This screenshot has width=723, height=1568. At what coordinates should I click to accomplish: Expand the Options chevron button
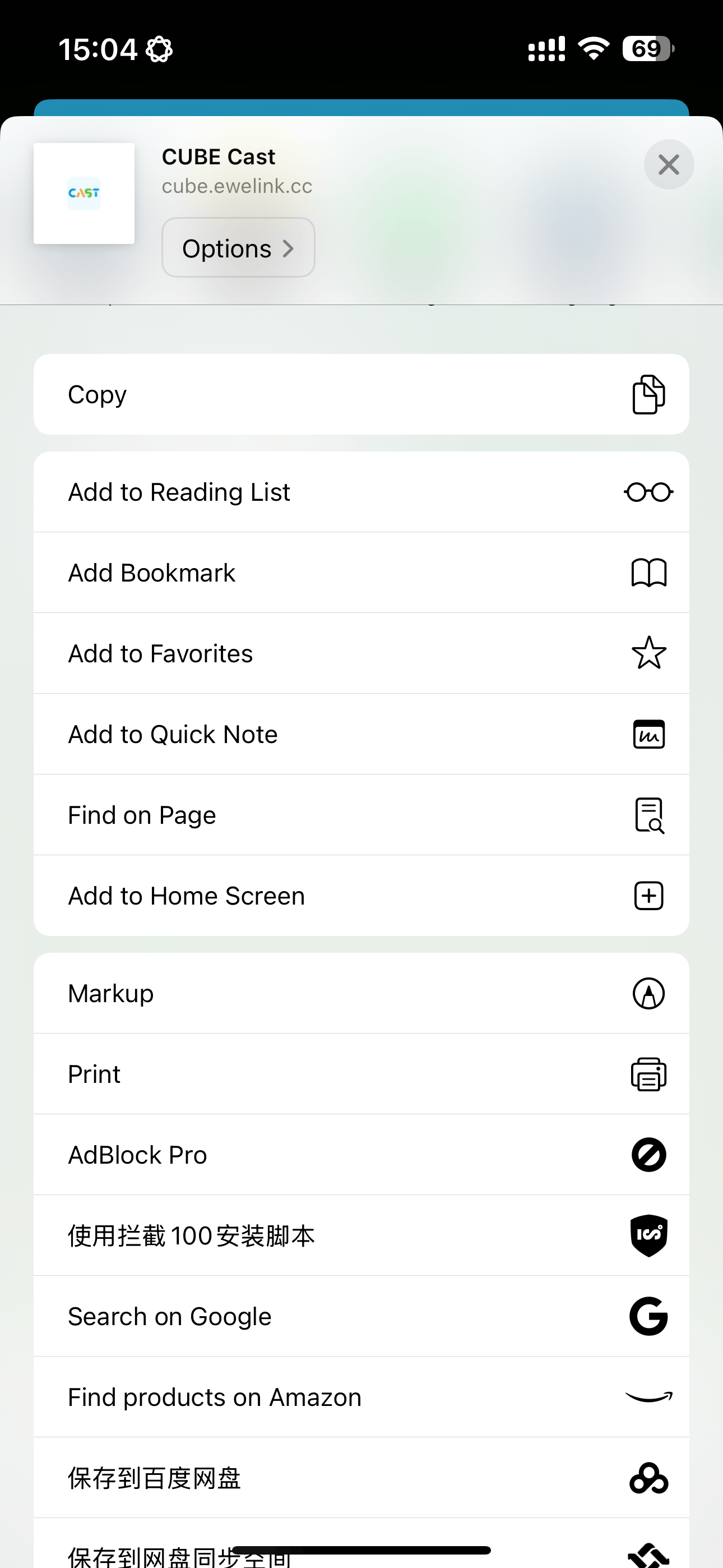click(238, 248)
